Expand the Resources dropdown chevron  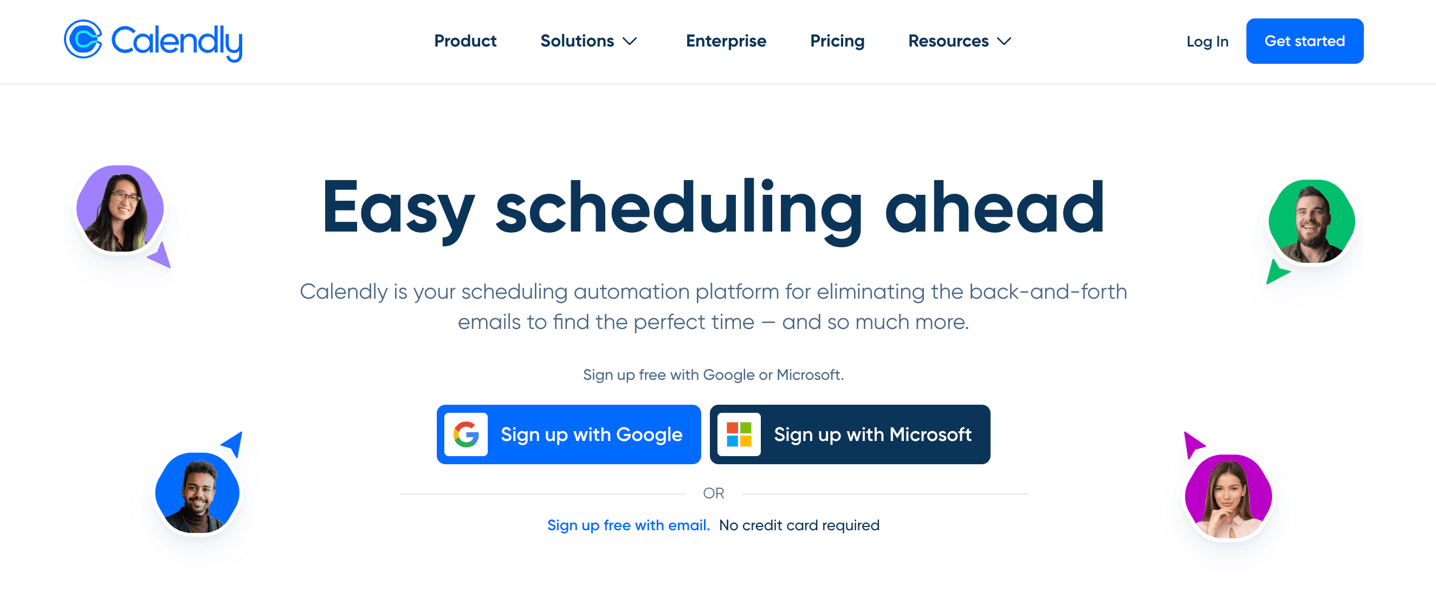point(1004,41)
